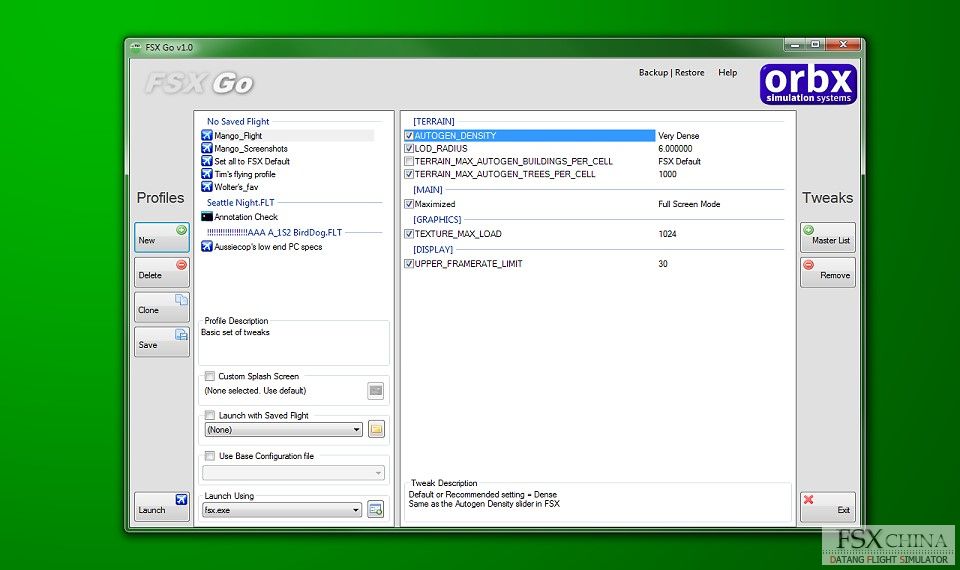Uncheck the AUTOGEN_DENSITY tweak
960x570 pixels.
click(x=409, y=135)
